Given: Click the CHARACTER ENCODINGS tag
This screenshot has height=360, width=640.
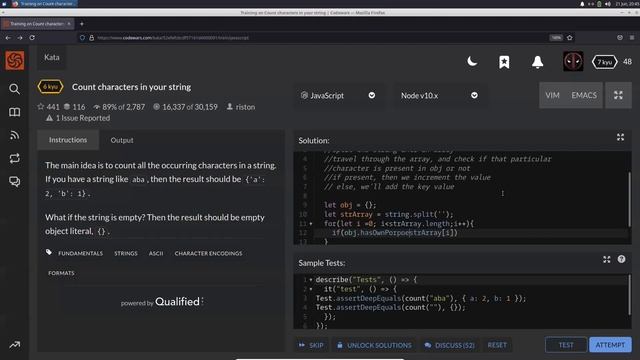Looking at the screenshot, I should [x=208, y=253].
